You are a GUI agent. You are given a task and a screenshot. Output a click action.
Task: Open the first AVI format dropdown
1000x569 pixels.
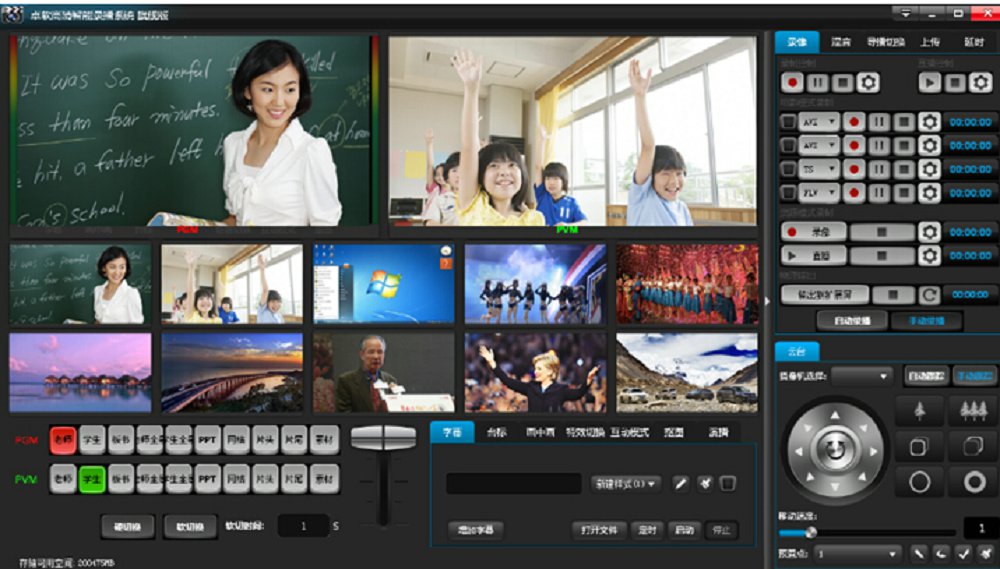[819, 122]
